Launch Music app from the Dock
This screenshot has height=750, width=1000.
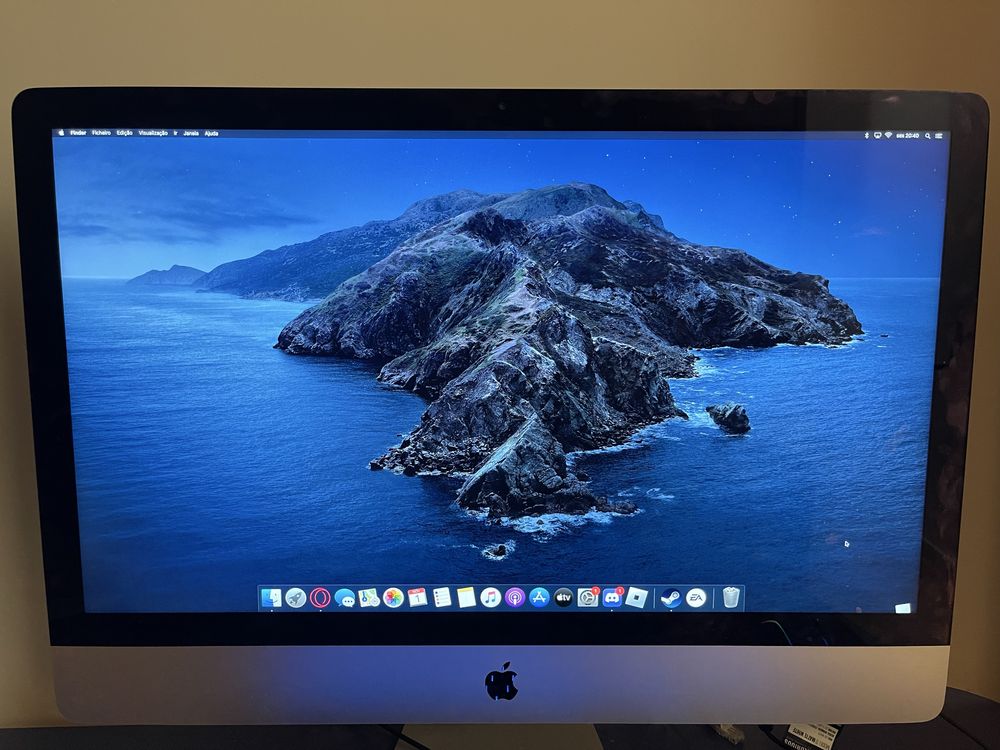[x=490, y=598]
